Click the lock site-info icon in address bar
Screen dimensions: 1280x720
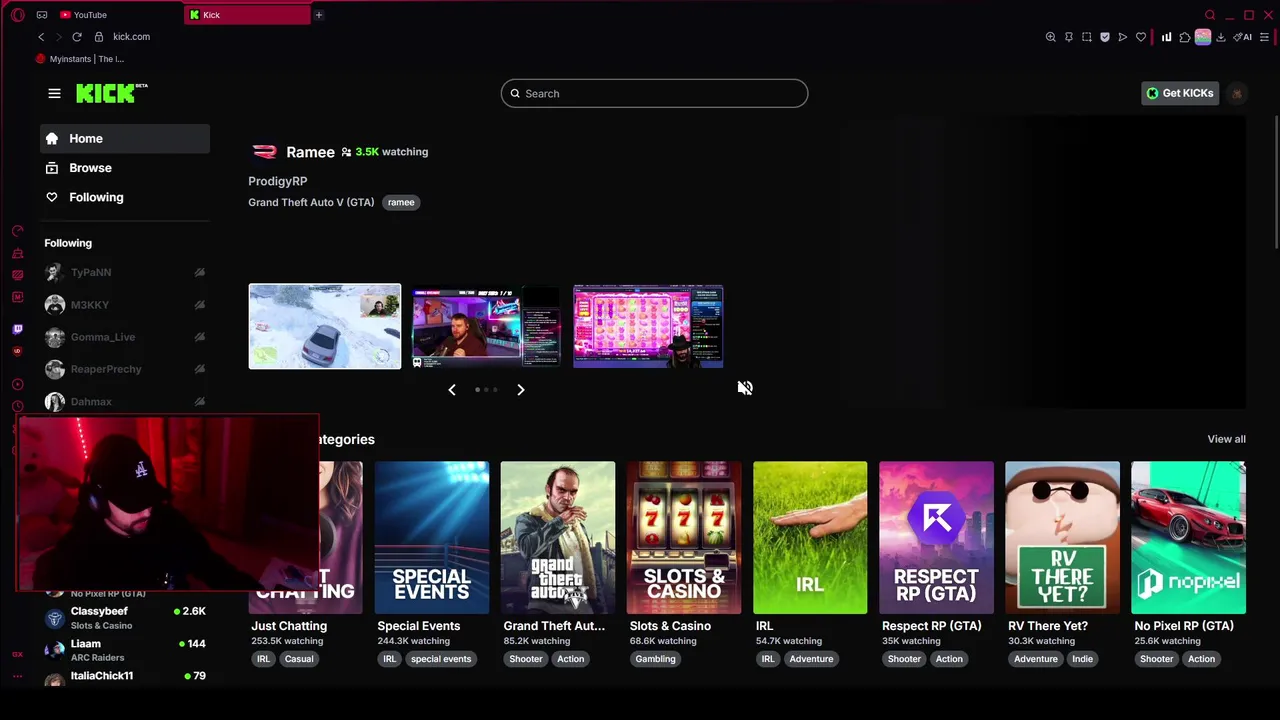pos(98,37)
